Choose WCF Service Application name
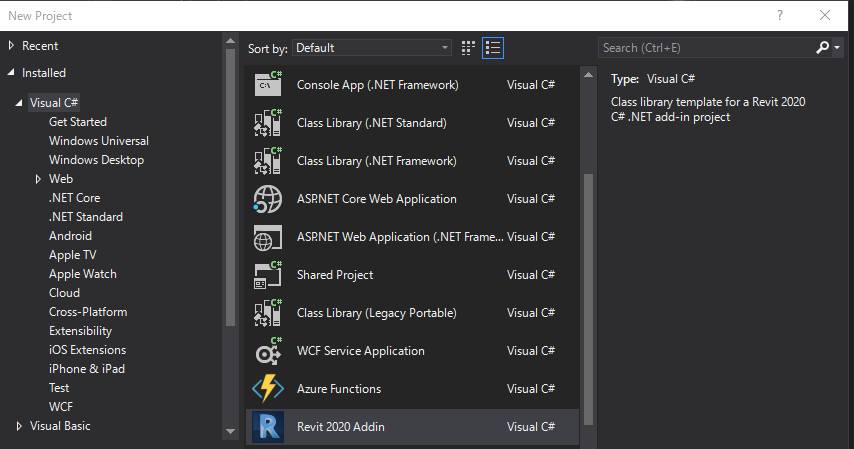Screen dimensions: 854x449 click(361, 351)
